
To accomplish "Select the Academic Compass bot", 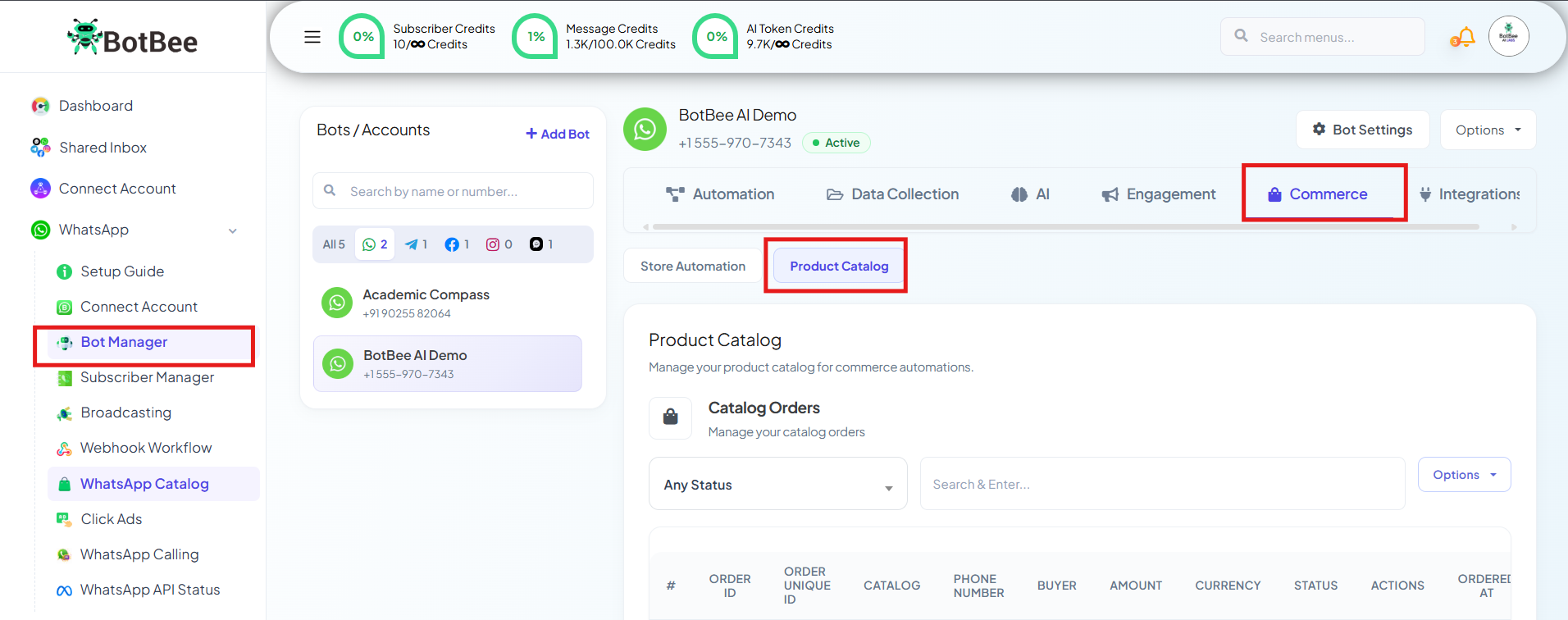I will [448, 303].
